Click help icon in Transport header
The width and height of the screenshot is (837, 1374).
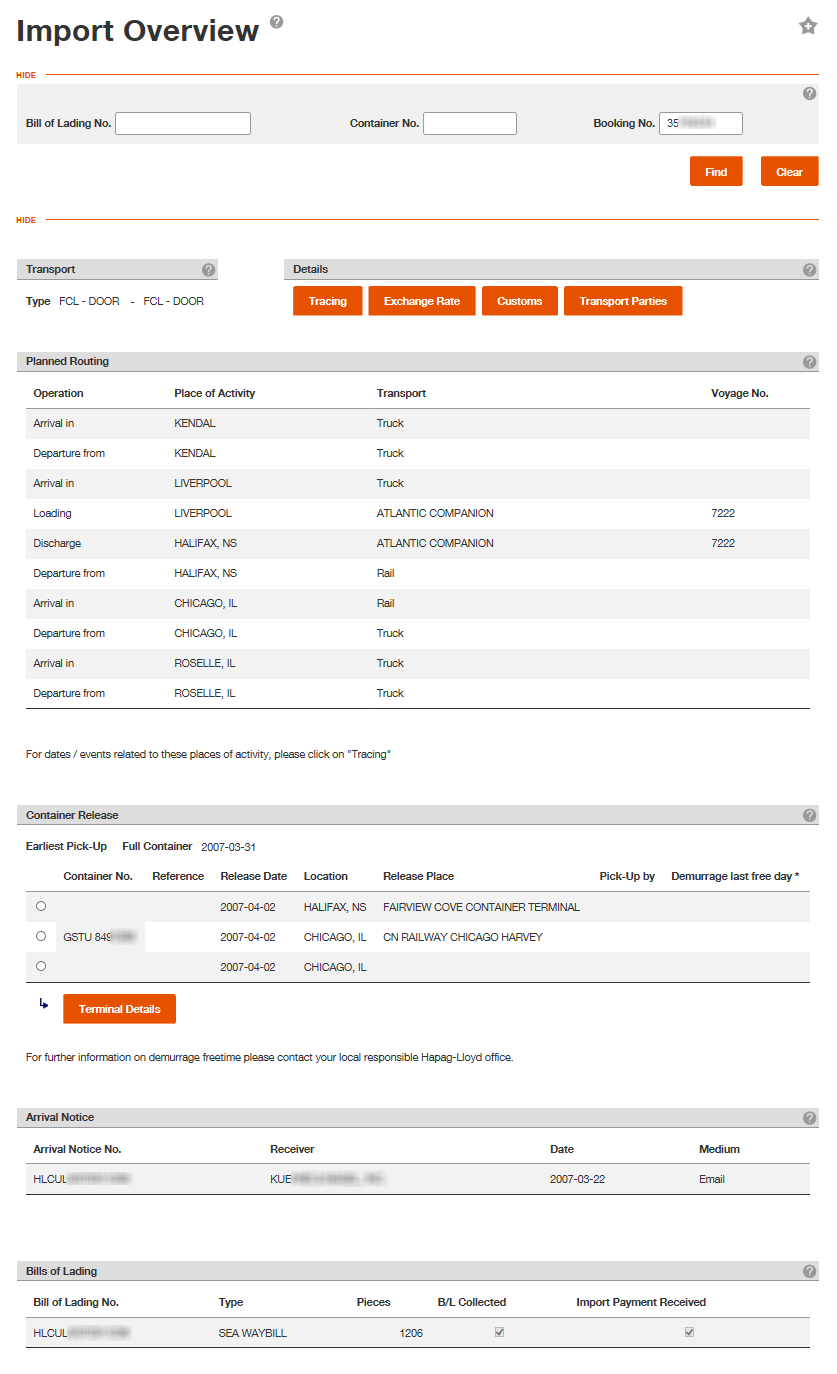208,270
